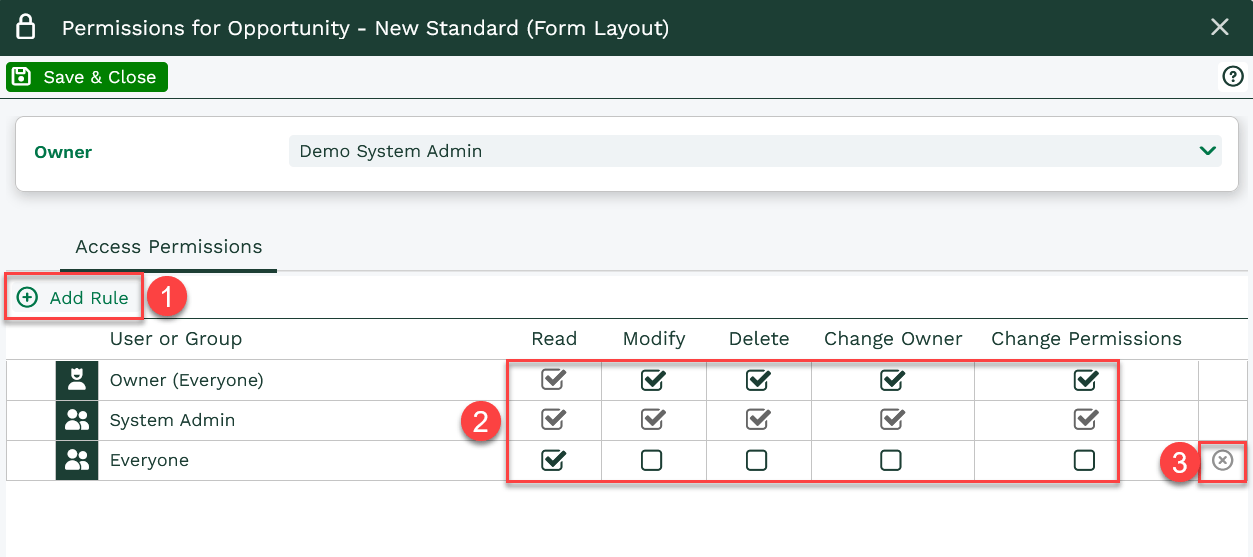This screenshot has width=1253, height=557.
Task: Click the 'Modify' column header
Action: tap(654, 339)
